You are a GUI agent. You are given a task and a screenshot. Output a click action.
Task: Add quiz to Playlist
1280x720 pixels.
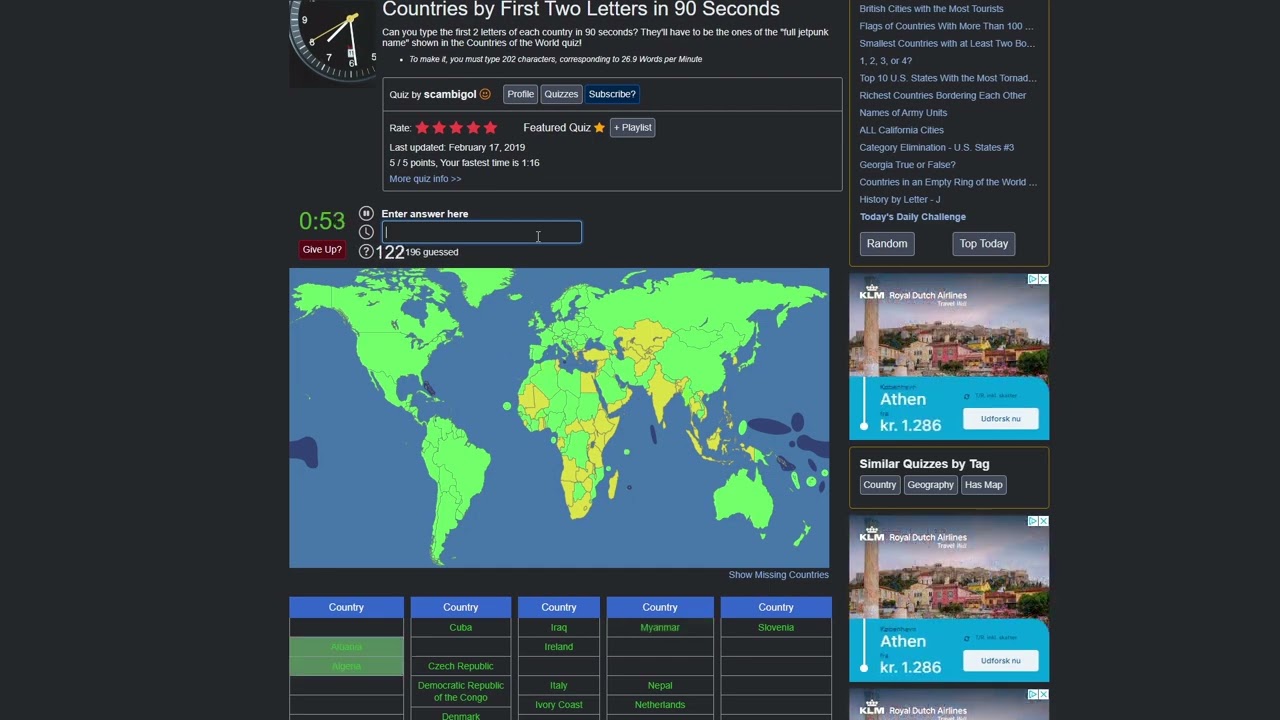[x=633, y=127]
